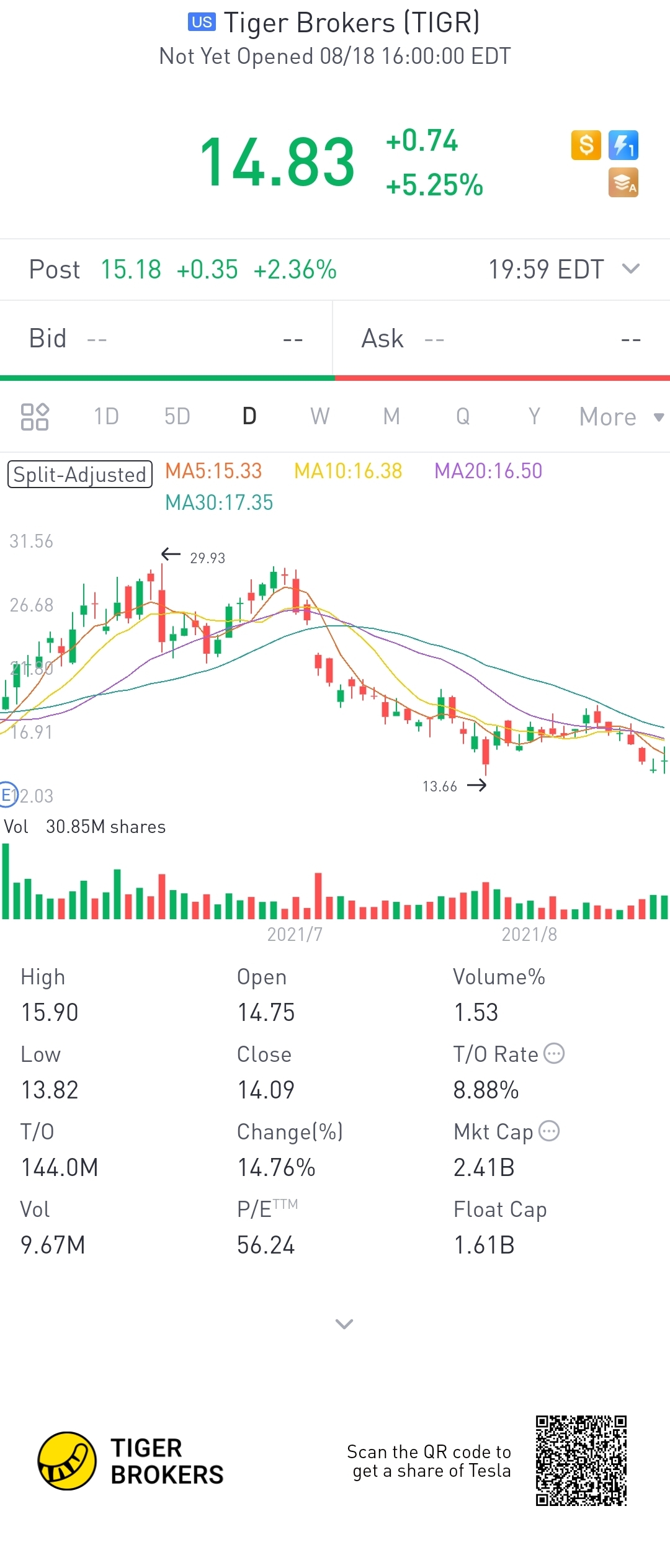
Task: Tap the tan stacked layers icon
Action: tap(623, 183)
